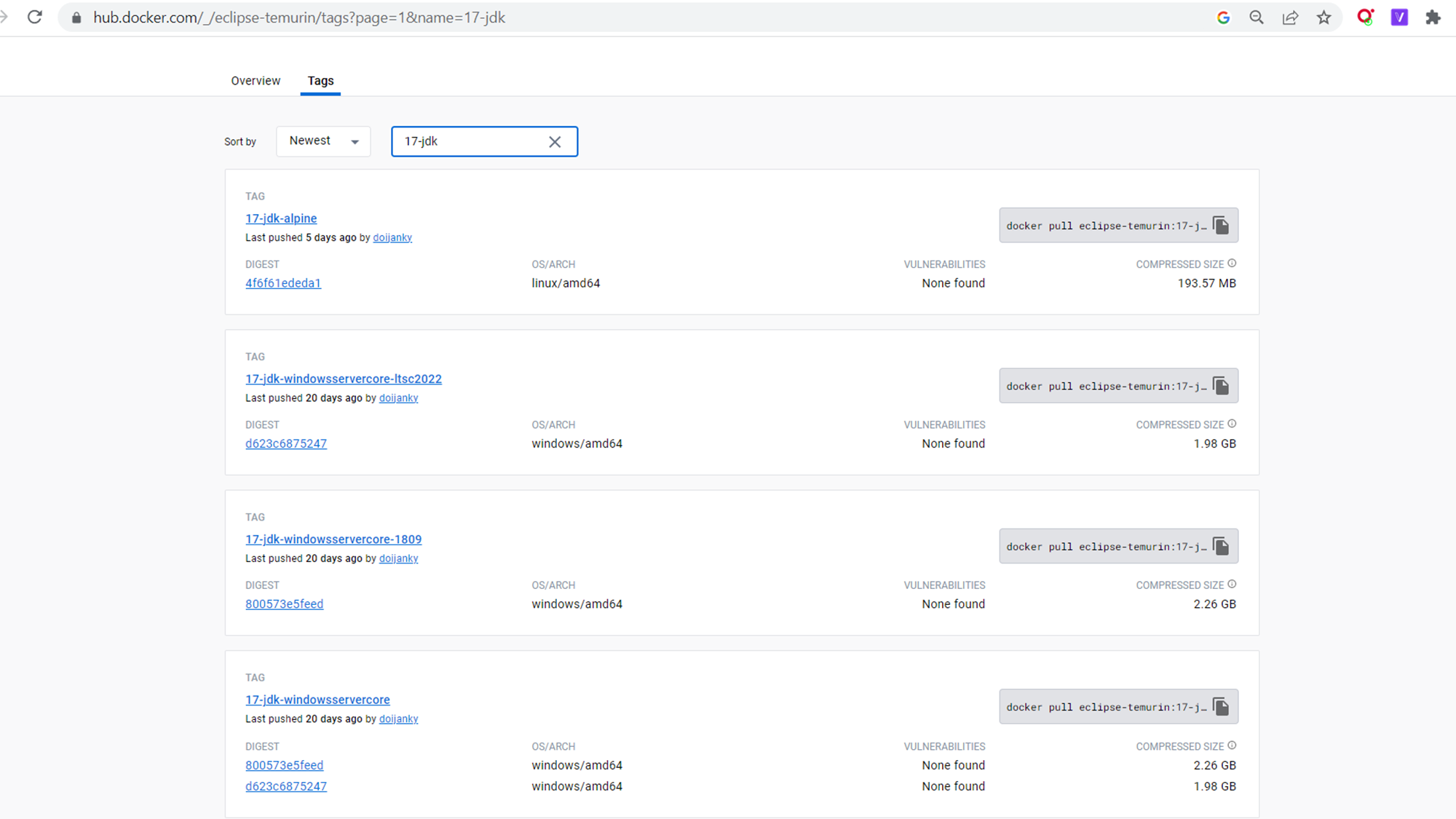The width and height of the screenshot is (1456, 819).
Task: Click compressed size info icon for alpine
Action: click(1232, 264)
